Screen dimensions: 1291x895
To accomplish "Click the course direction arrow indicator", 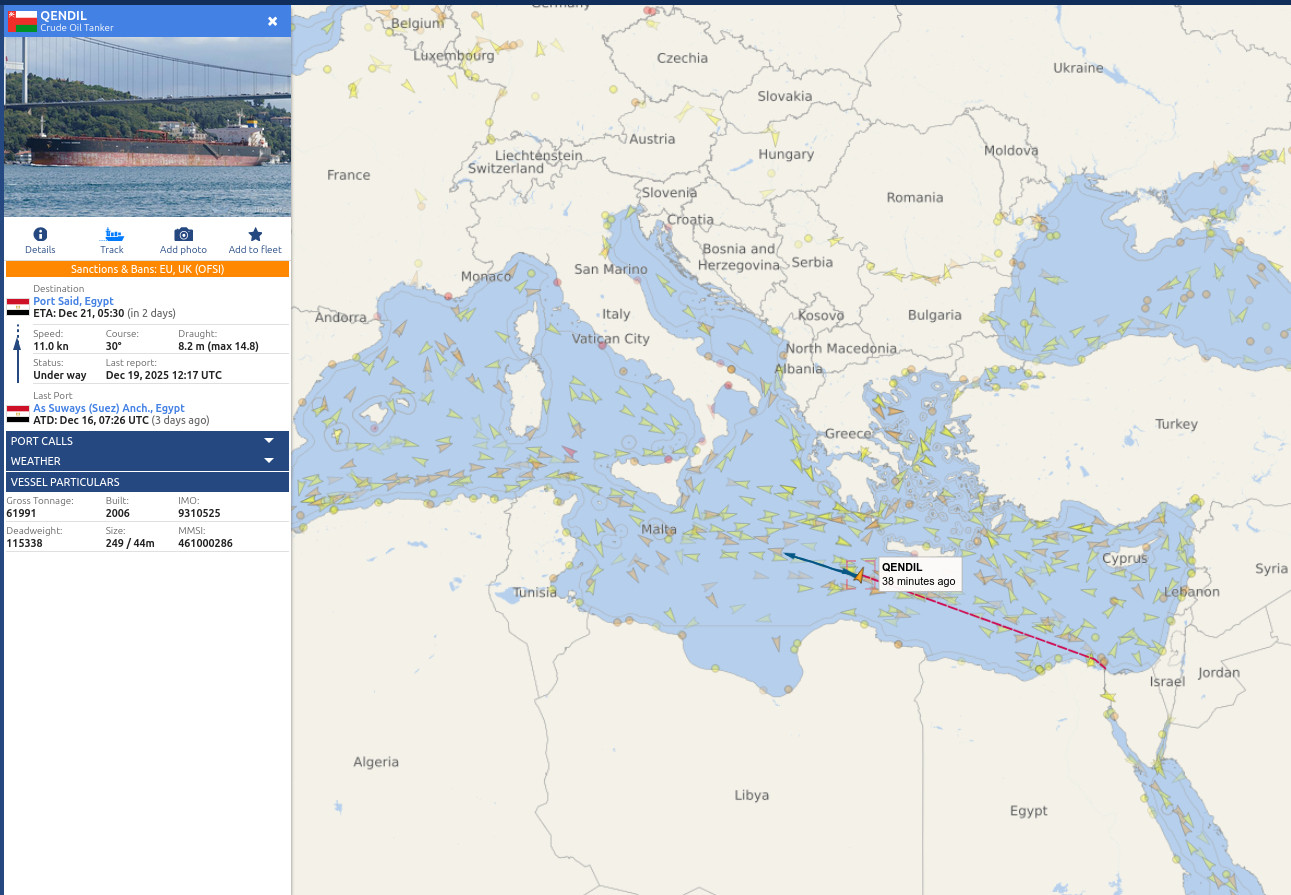I will 17,354.
